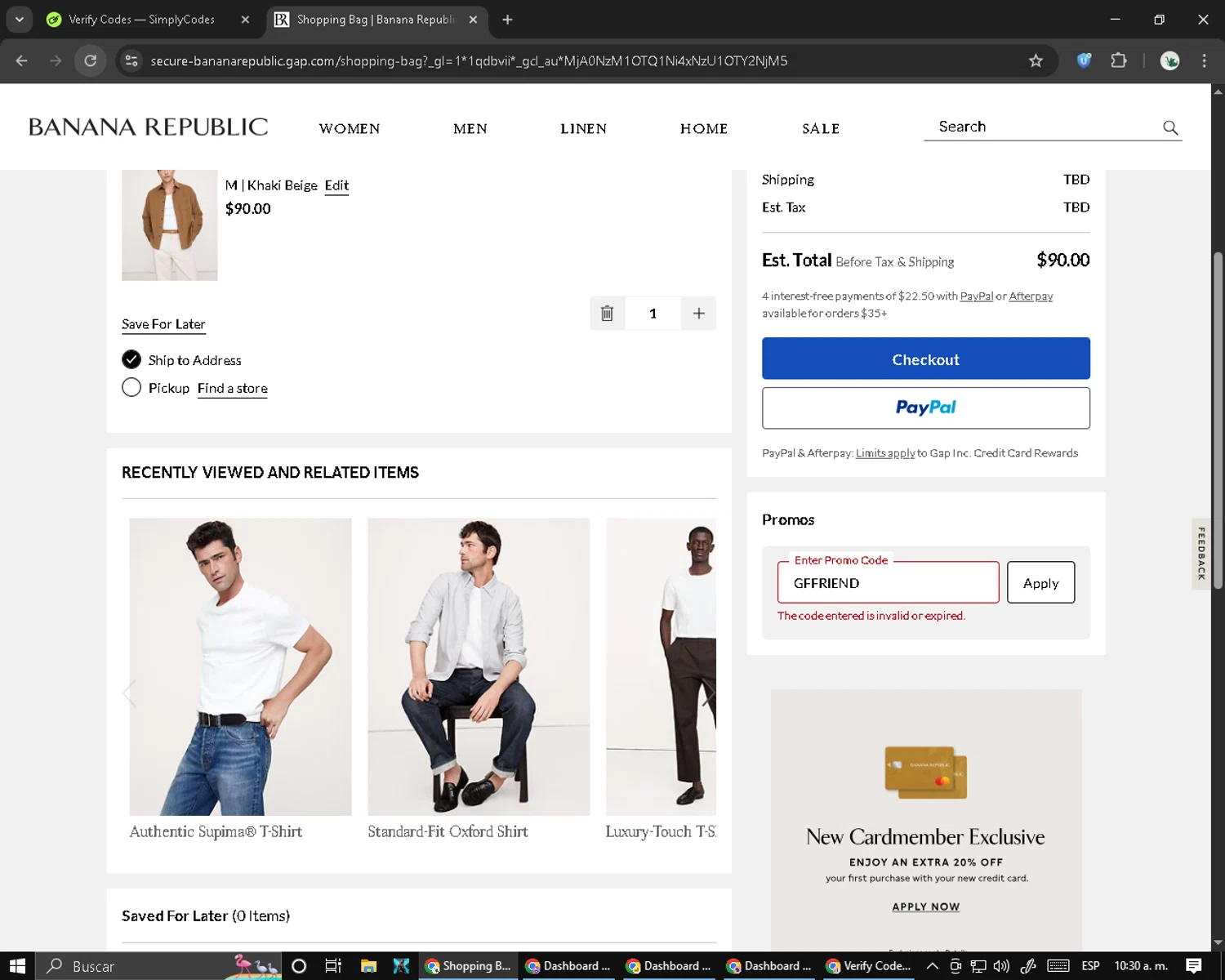Apply the promo code
This screenshot has height=980, width=1225.
[x=1040, y=582]
